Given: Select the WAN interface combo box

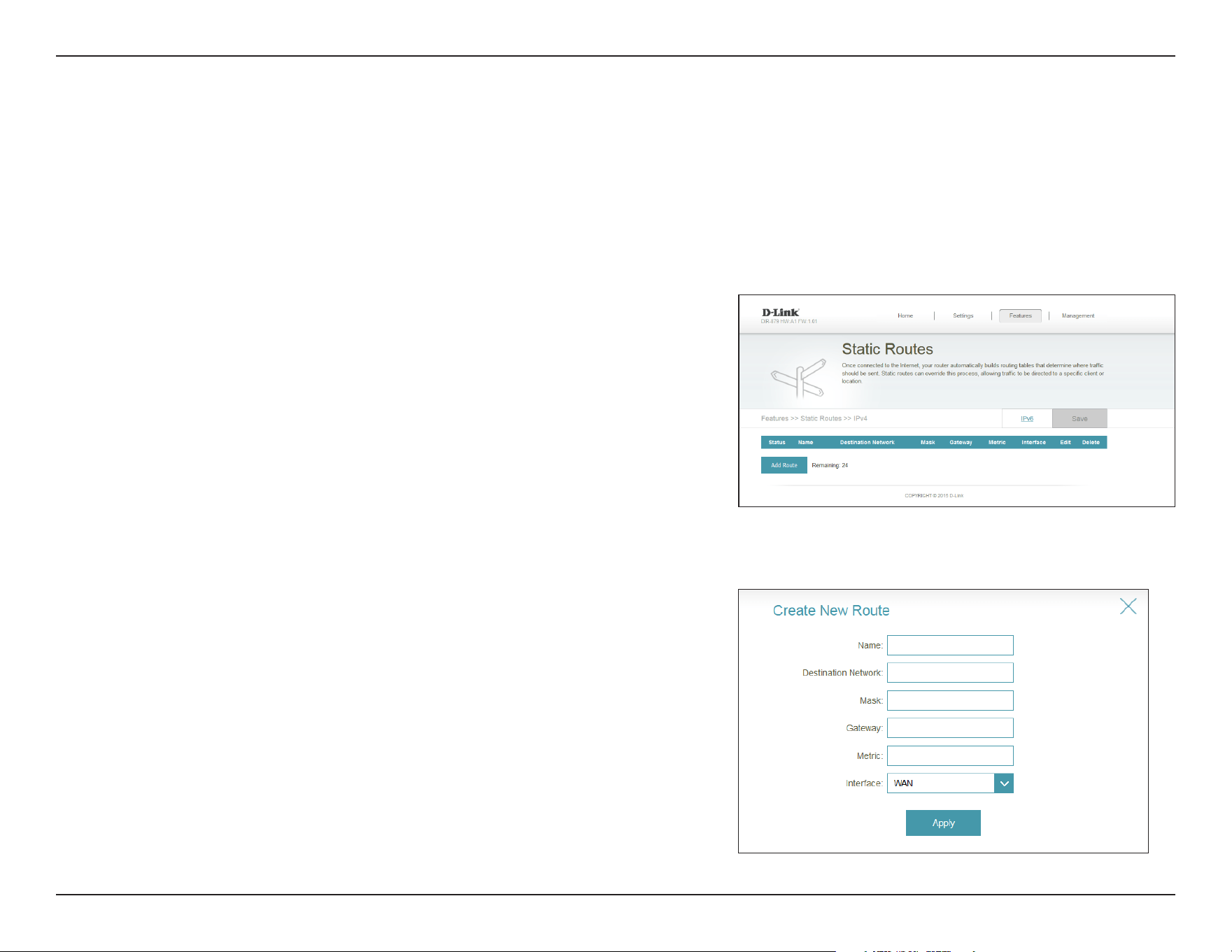Looking at the screenshot, I should 950,783.
